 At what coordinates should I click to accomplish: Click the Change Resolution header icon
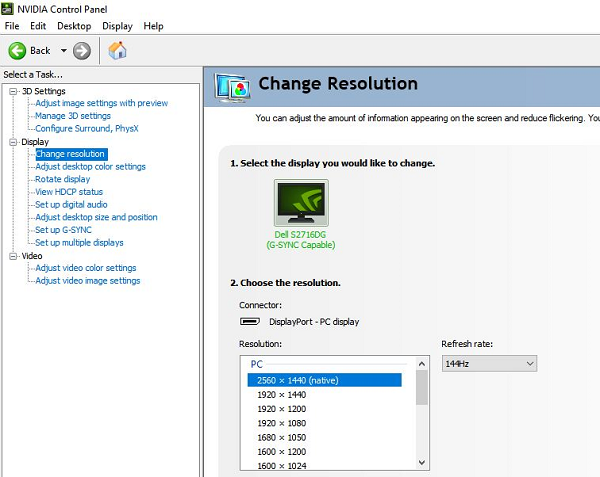pos(232,88)
